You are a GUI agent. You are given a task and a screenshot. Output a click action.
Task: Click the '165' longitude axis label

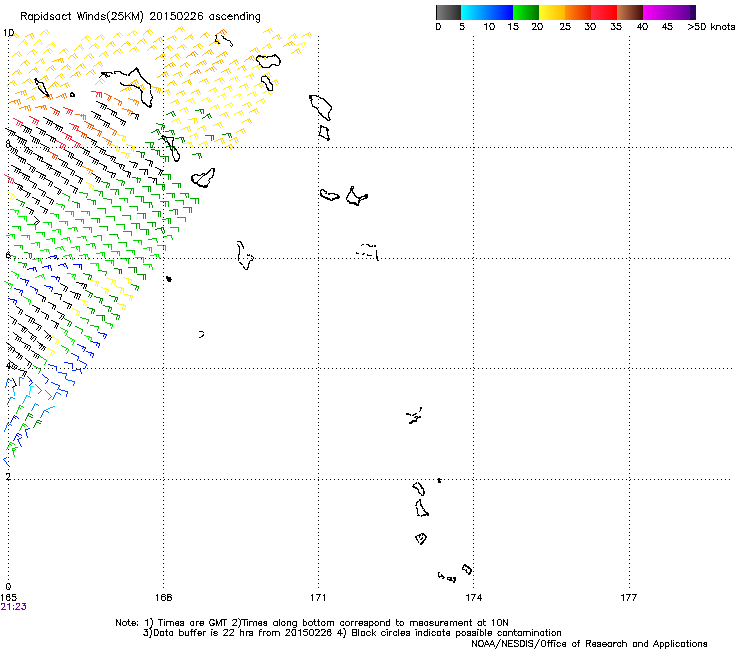8,598
